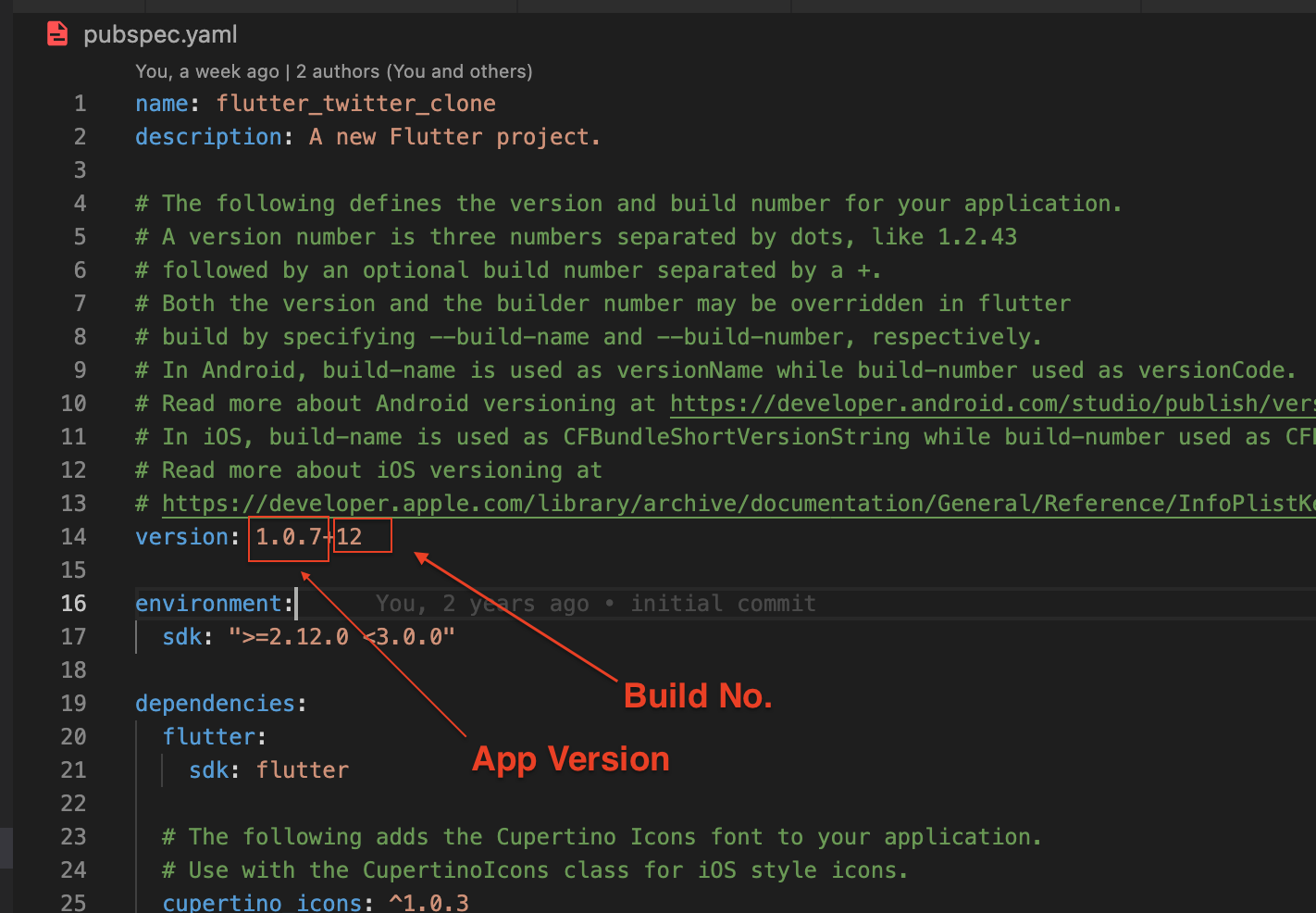Click the pubspec.yaml file icon
This screenshot has height=913, width=1316.
[57, 34]
